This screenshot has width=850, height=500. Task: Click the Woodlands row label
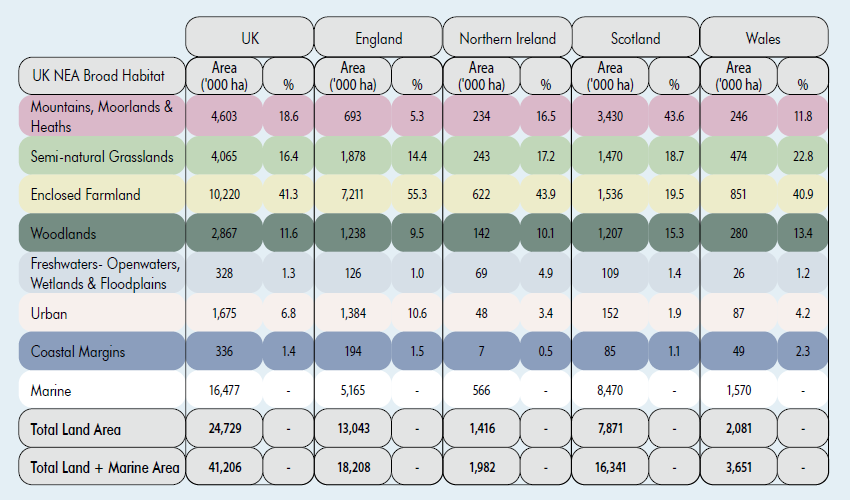click(x=62, y=233)
